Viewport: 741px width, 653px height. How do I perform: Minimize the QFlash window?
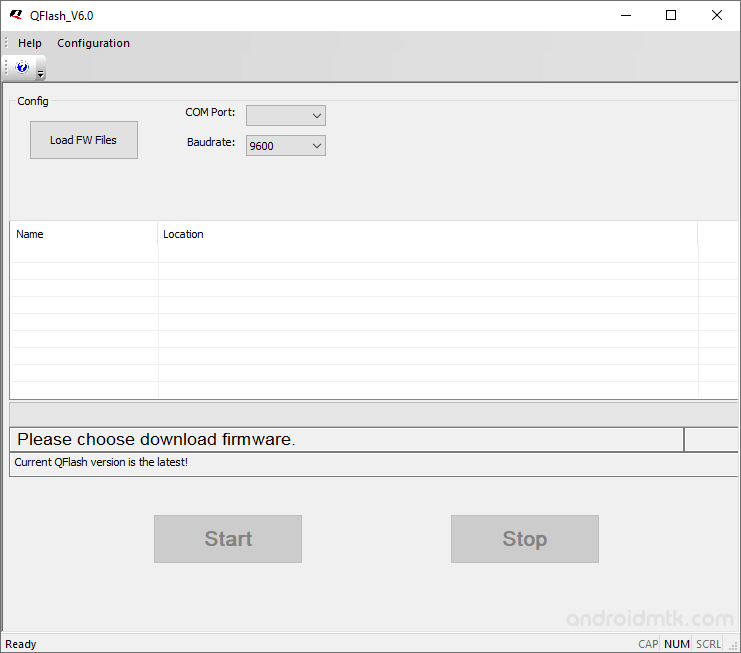pos(626,16)
